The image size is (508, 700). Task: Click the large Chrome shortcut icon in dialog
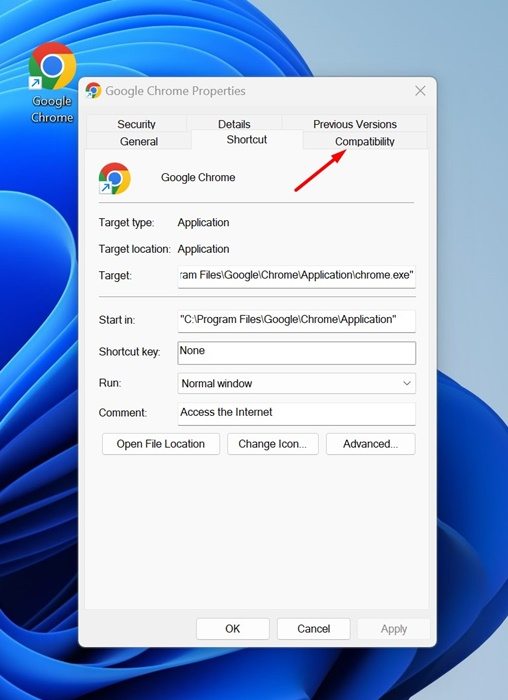(114, 178)
